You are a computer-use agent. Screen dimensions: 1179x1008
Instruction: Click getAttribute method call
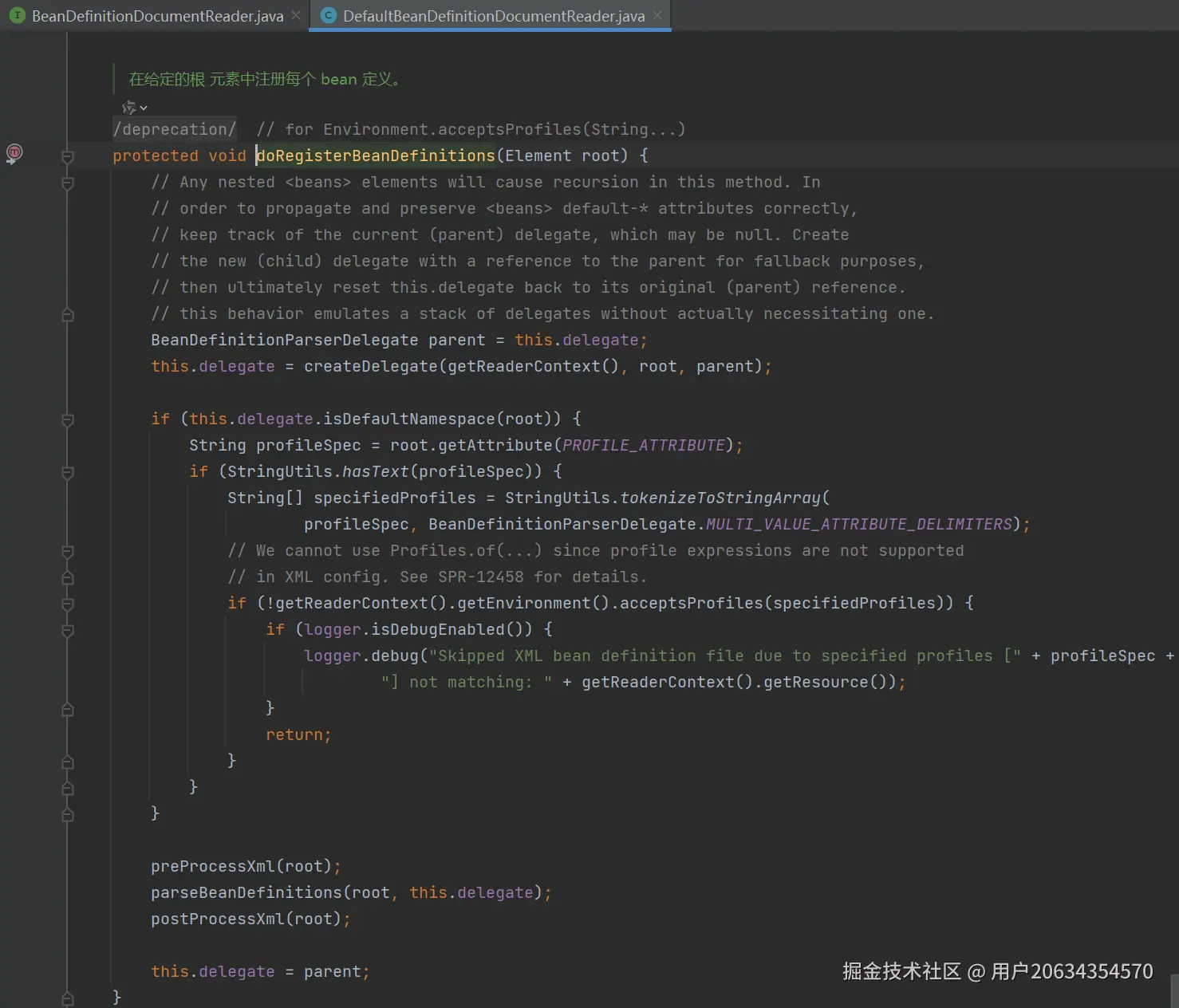tap(495, 445)
